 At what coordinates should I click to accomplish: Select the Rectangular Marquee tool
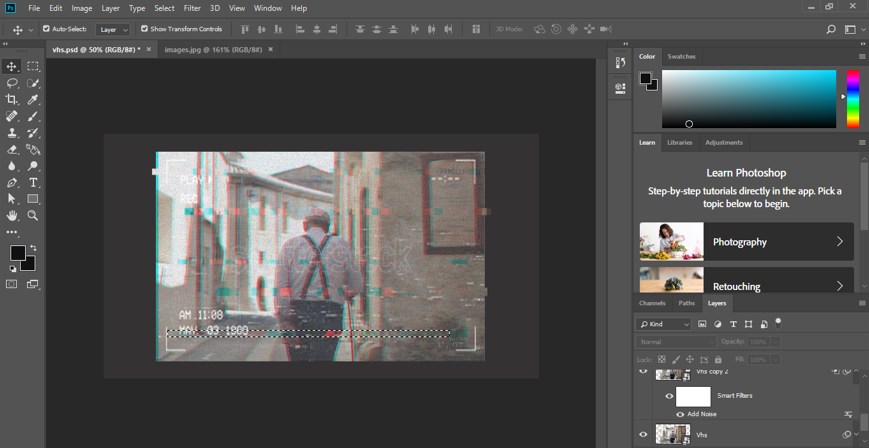pyautogui.click(x=33, y=66)
